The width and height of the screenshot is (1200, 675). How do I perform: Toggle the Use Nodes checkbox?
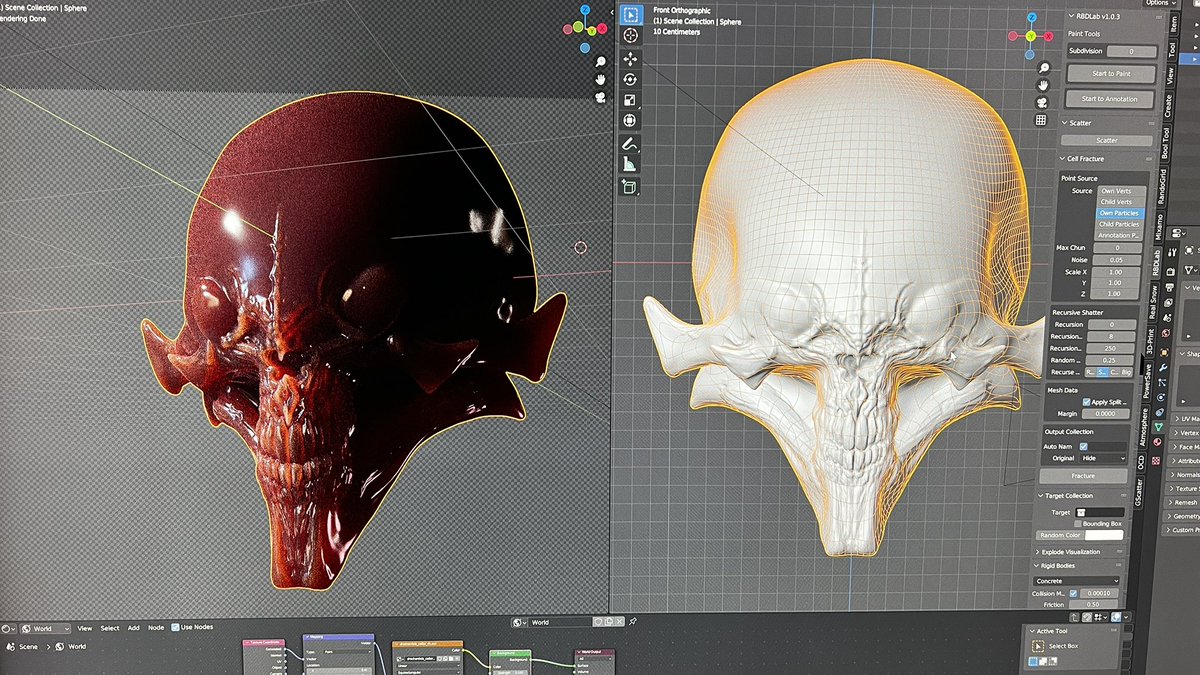(174, 628)
